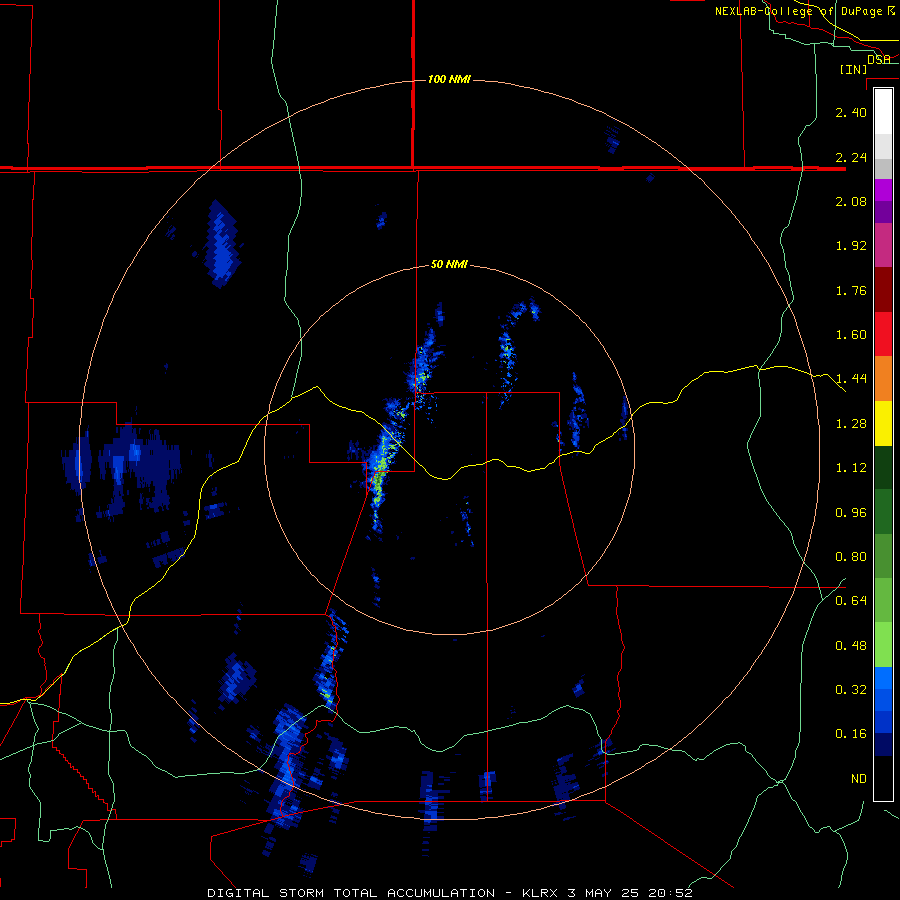Select the 50 NMI range ring label
Image resolution: width=900 pixels, height=900 pixels.
coord(449,265)
